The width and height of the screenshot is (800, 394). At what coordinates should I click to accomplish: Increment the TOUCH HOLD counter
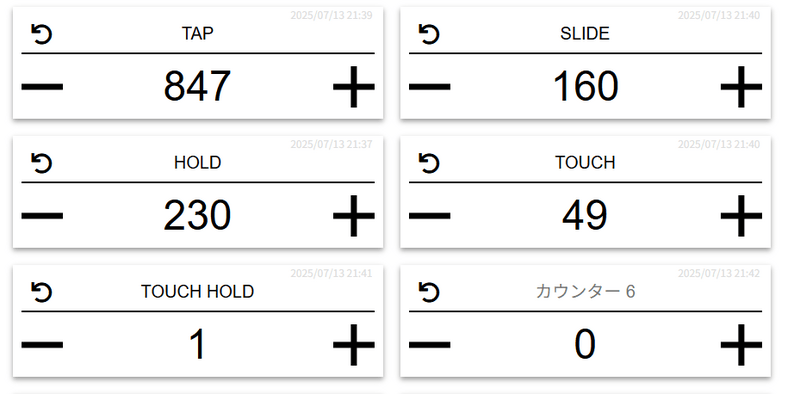(x=354, y=344)
